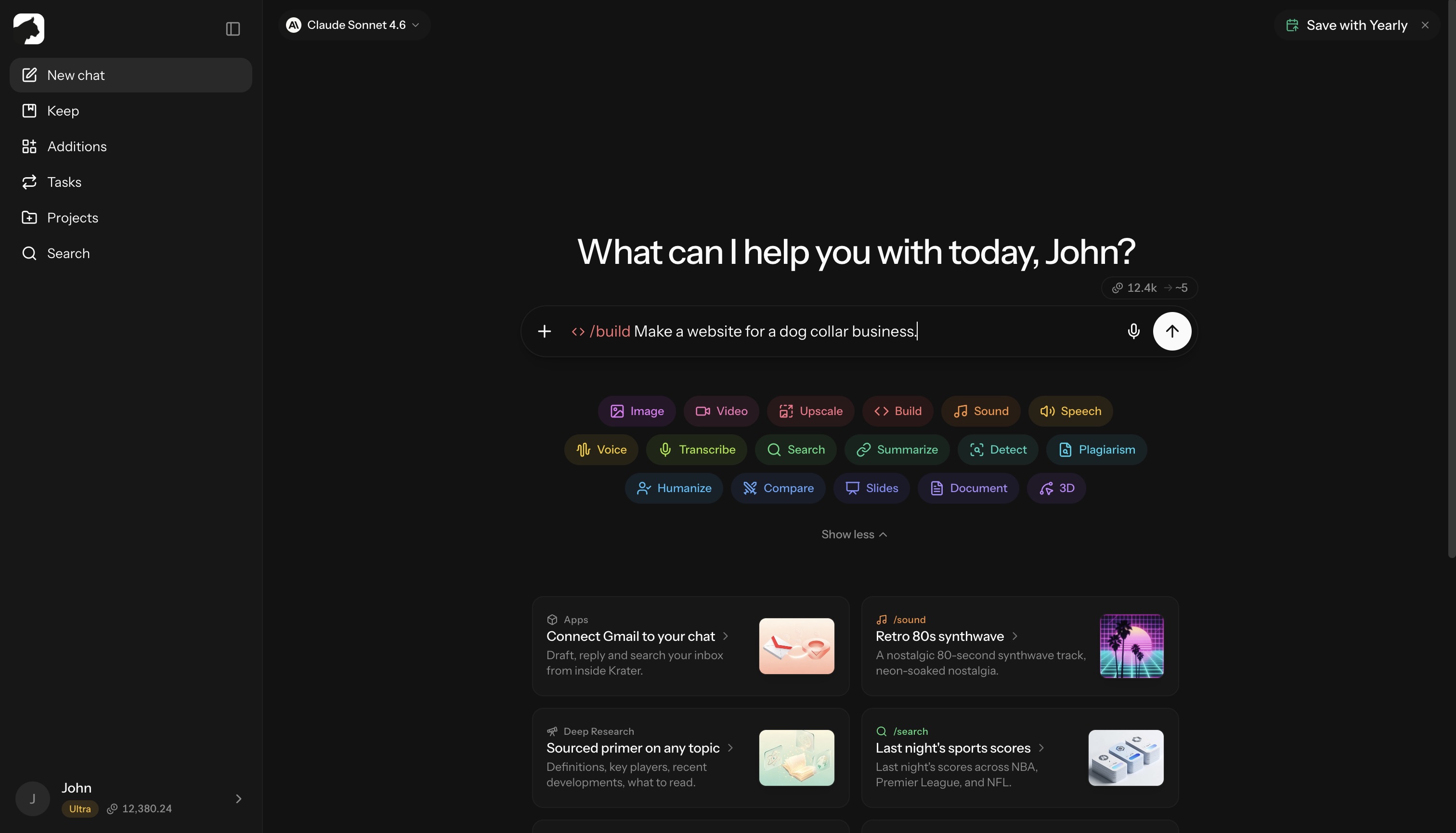Select the Video tool chip
Viewport: 1456px width, 833px height.
coord(721,411)
